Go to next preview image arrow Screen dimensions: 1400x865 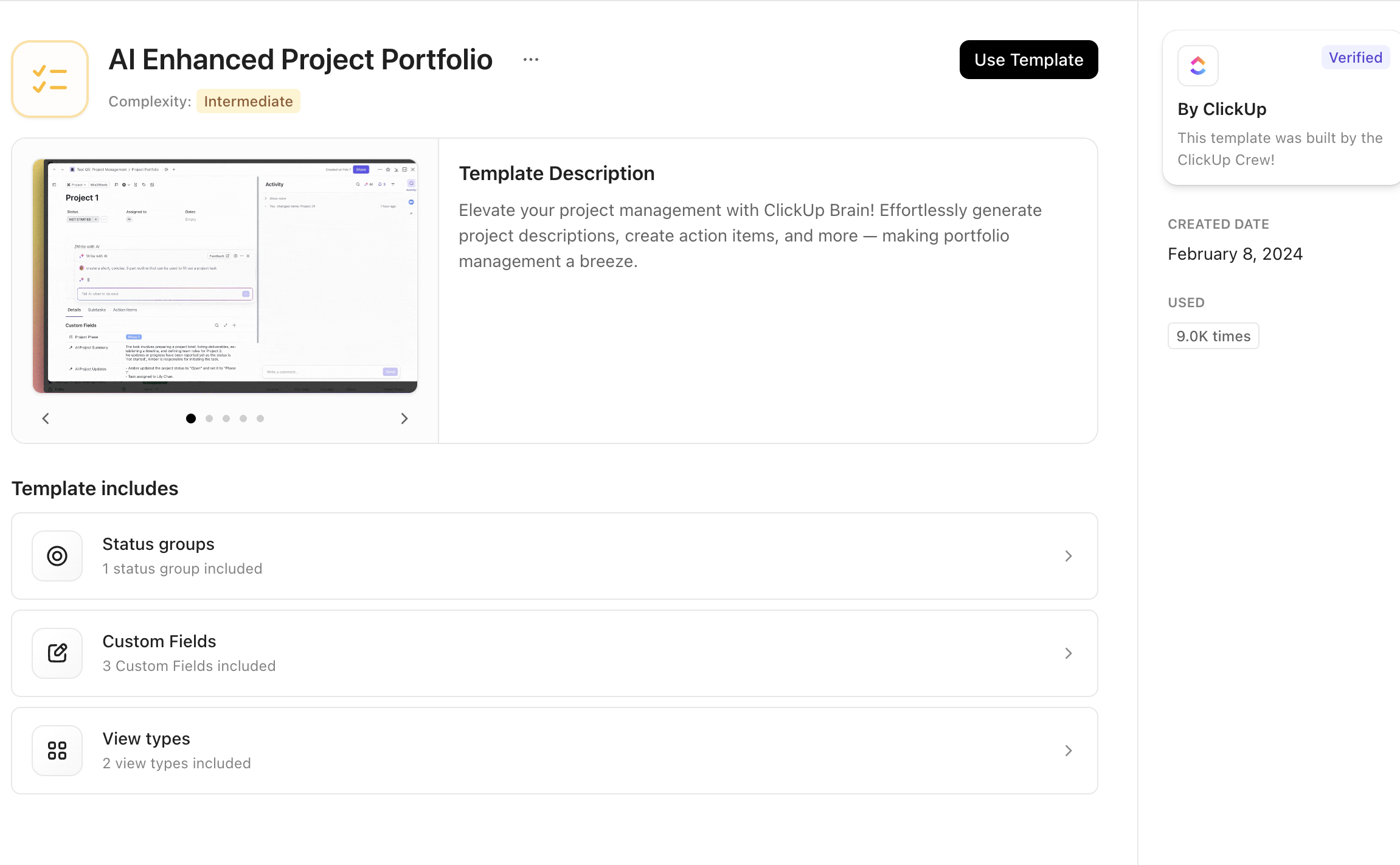coord(404,419)
